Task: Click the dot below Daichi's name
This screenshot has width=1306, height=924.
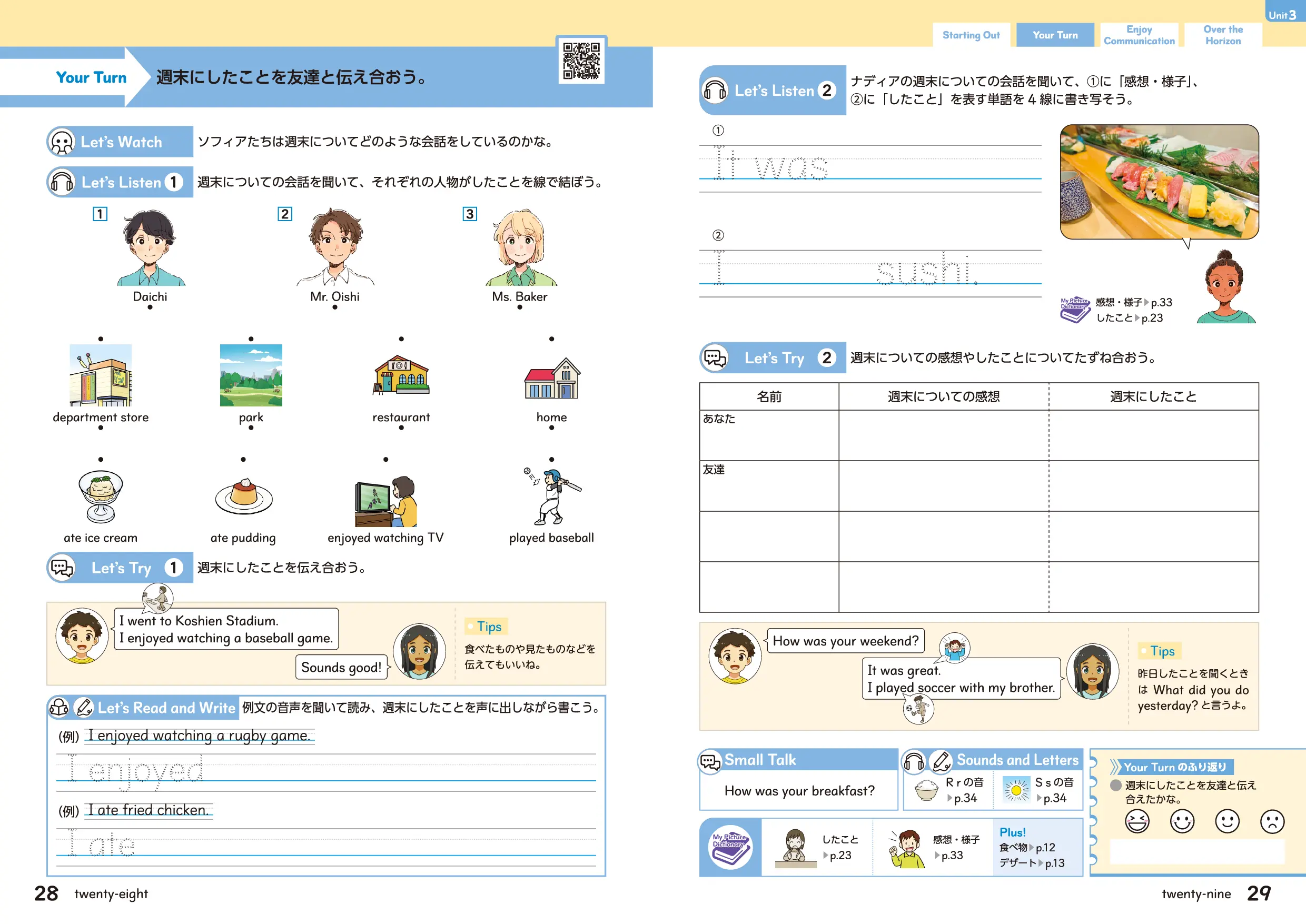Action: pos(150,307)
